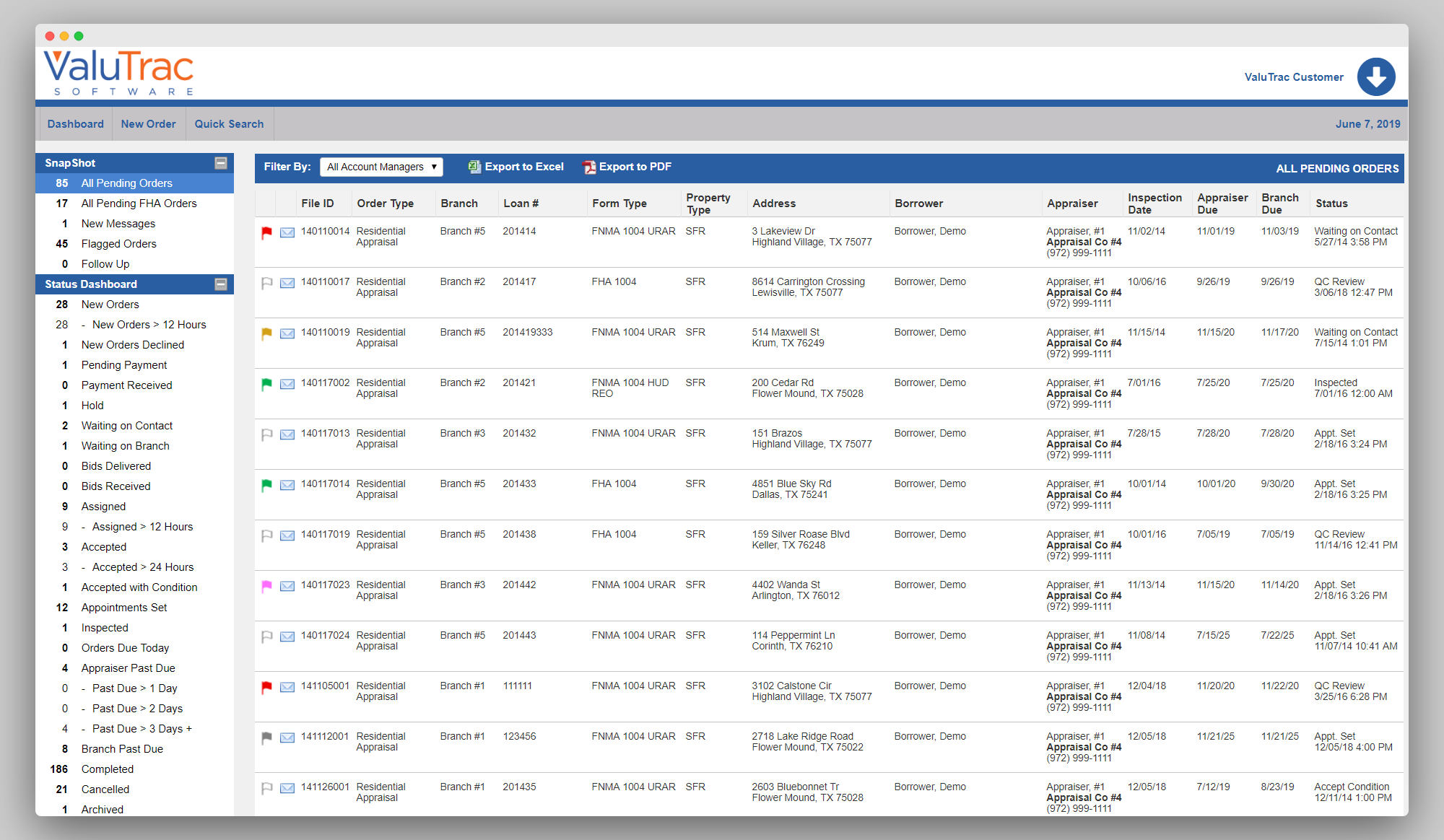Image resolution: width=1444 pixels, height=840 pixels.
Task: Open All Pending FHA Orders in sidebar
Action: pos(139,203)
